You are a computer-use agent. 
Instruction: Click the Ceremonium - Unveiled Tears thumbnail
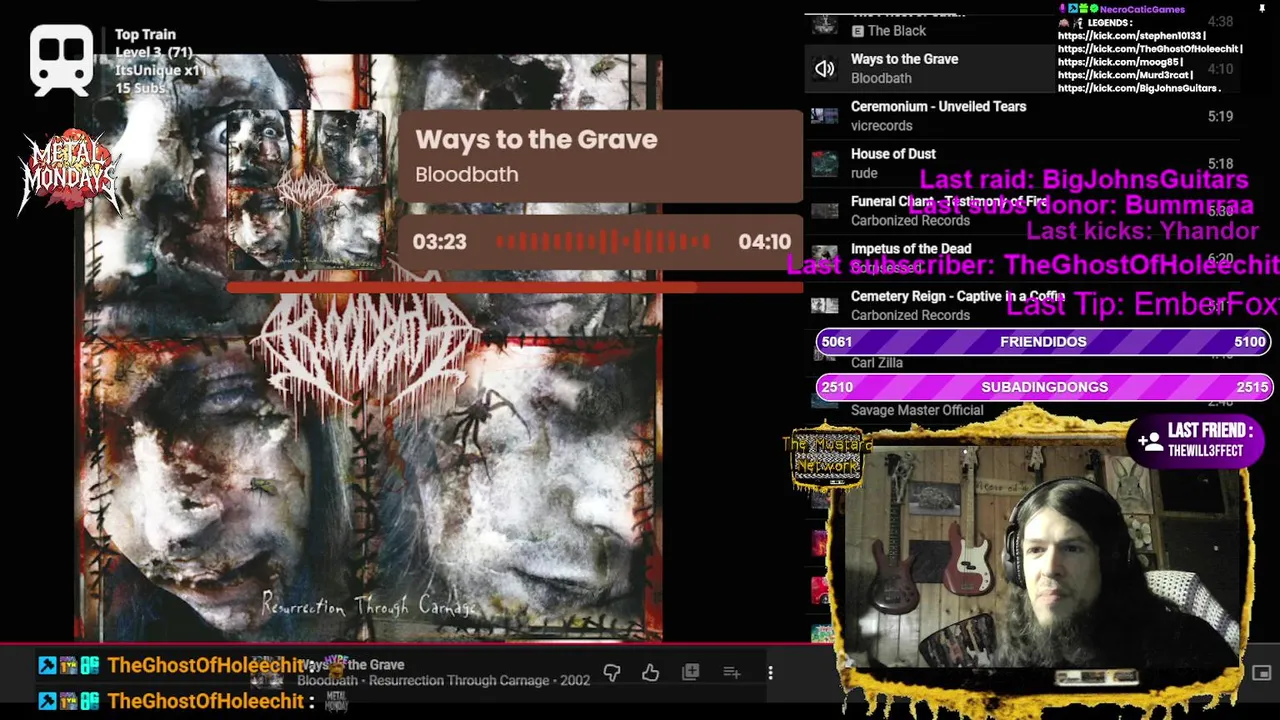coord(824,116)
